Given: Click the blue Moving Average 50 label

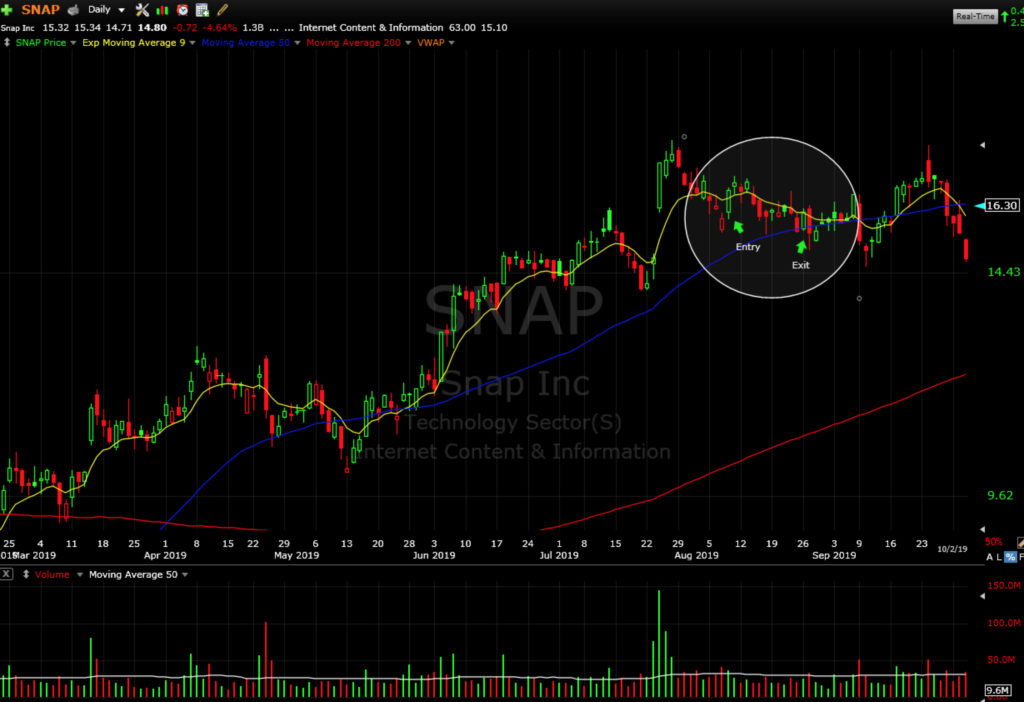Looking at the screenshot, I should [246, 42].
